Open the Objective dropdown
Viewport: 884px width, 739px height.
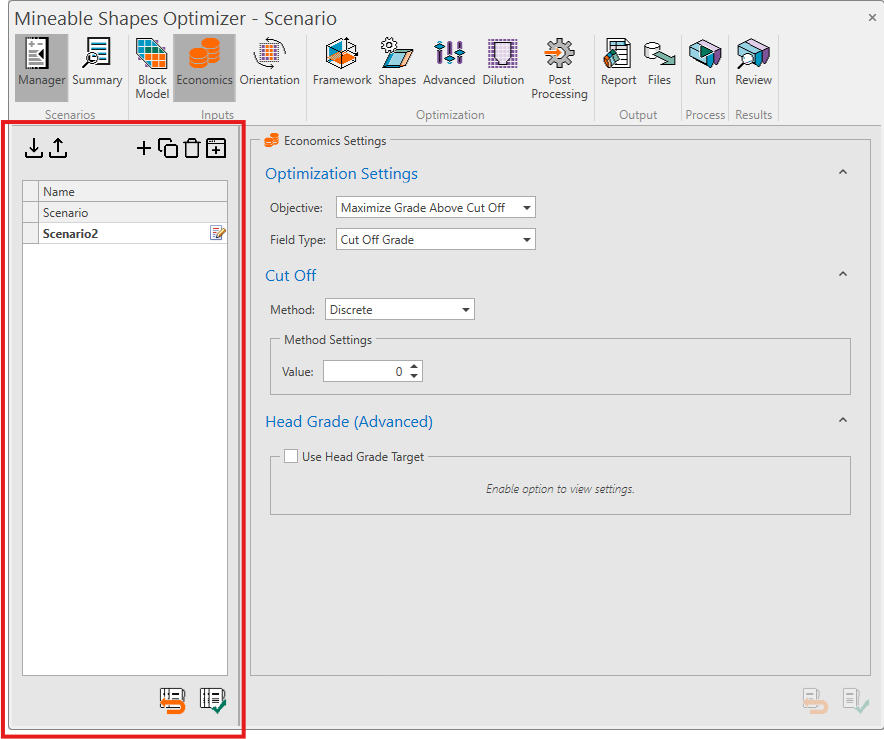coord(436,208)
